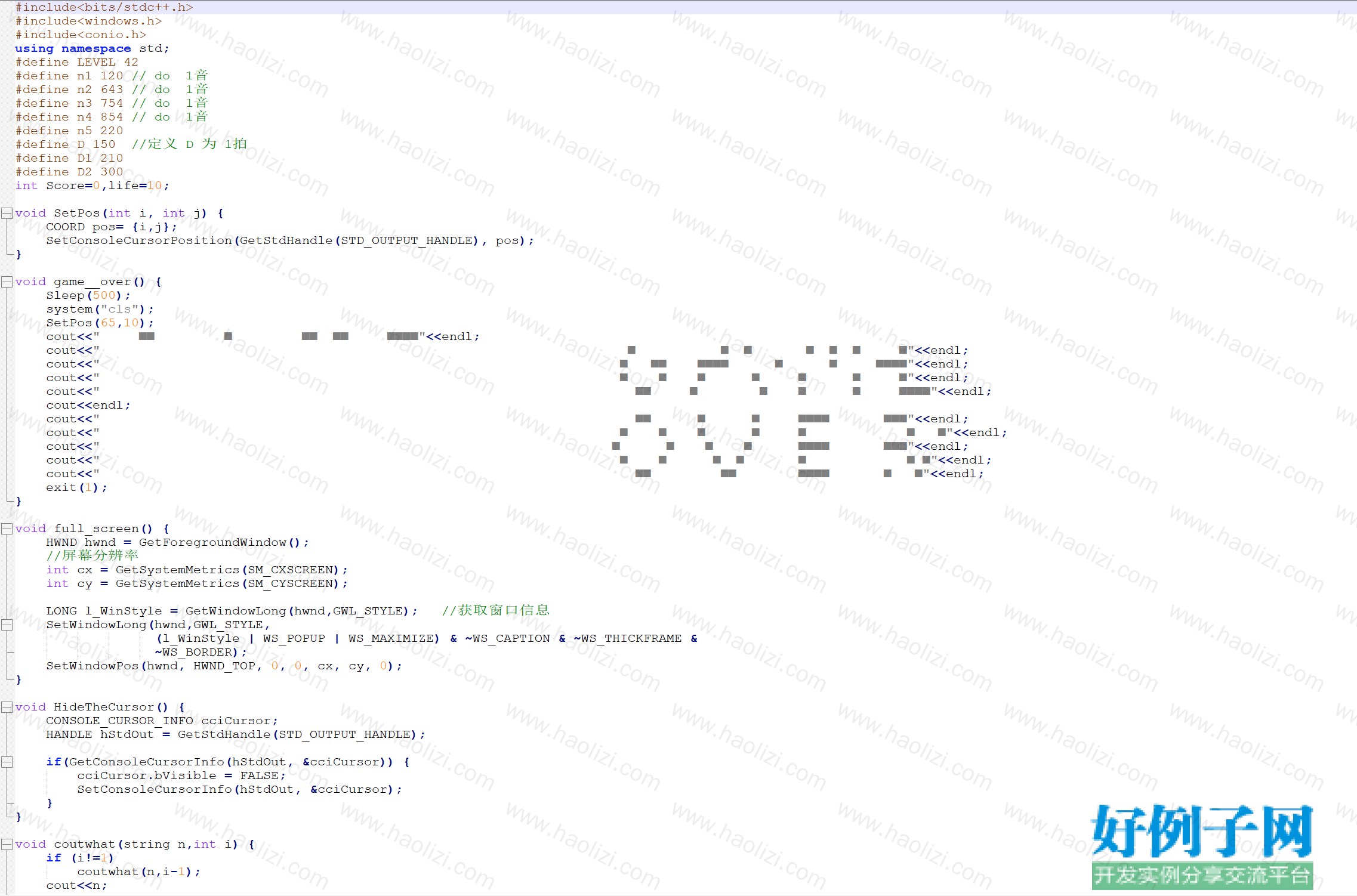
Task: Collapse the if(GetConsoleCursorInfo fold marker
Action: click(7, 762)
